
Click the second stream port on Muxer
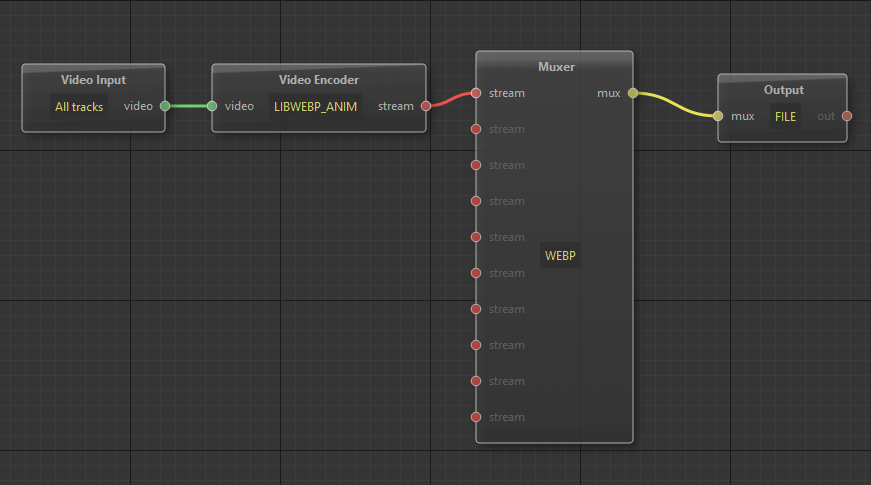coord(476,129)
